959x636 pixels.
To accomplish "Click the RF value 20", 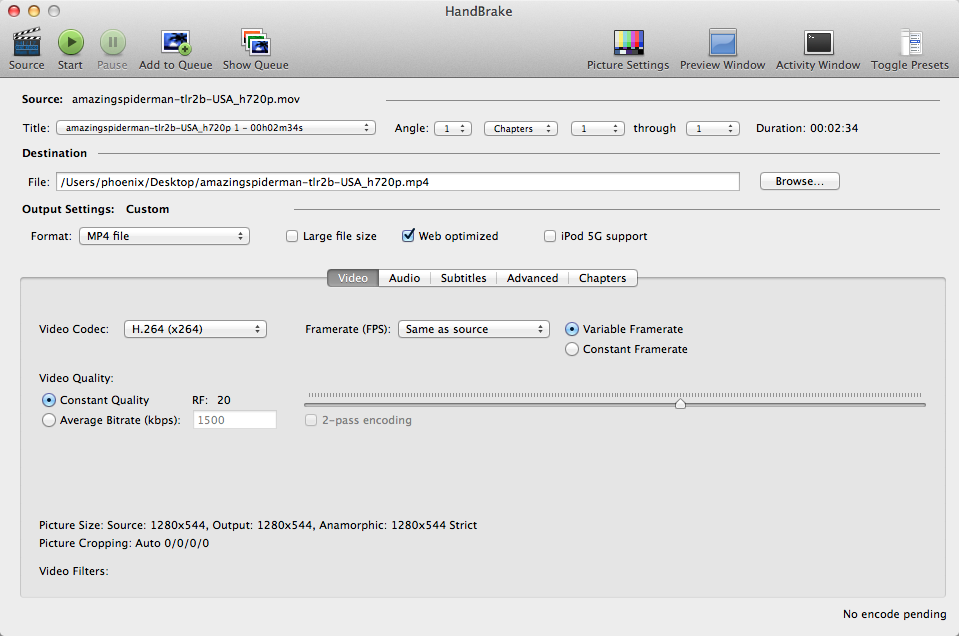I will (224, 400).
